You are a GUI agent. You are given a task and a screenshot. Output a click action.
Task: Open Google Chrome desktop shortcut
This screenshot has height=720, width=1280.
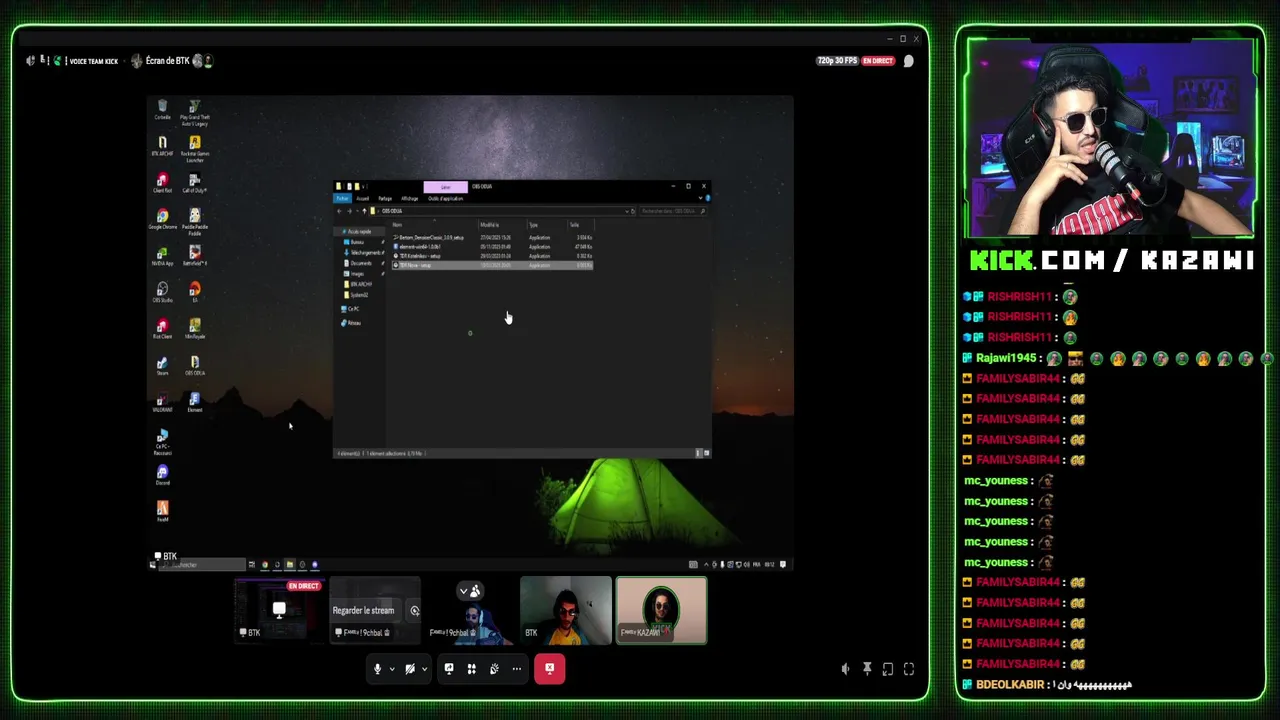(162, 219)
